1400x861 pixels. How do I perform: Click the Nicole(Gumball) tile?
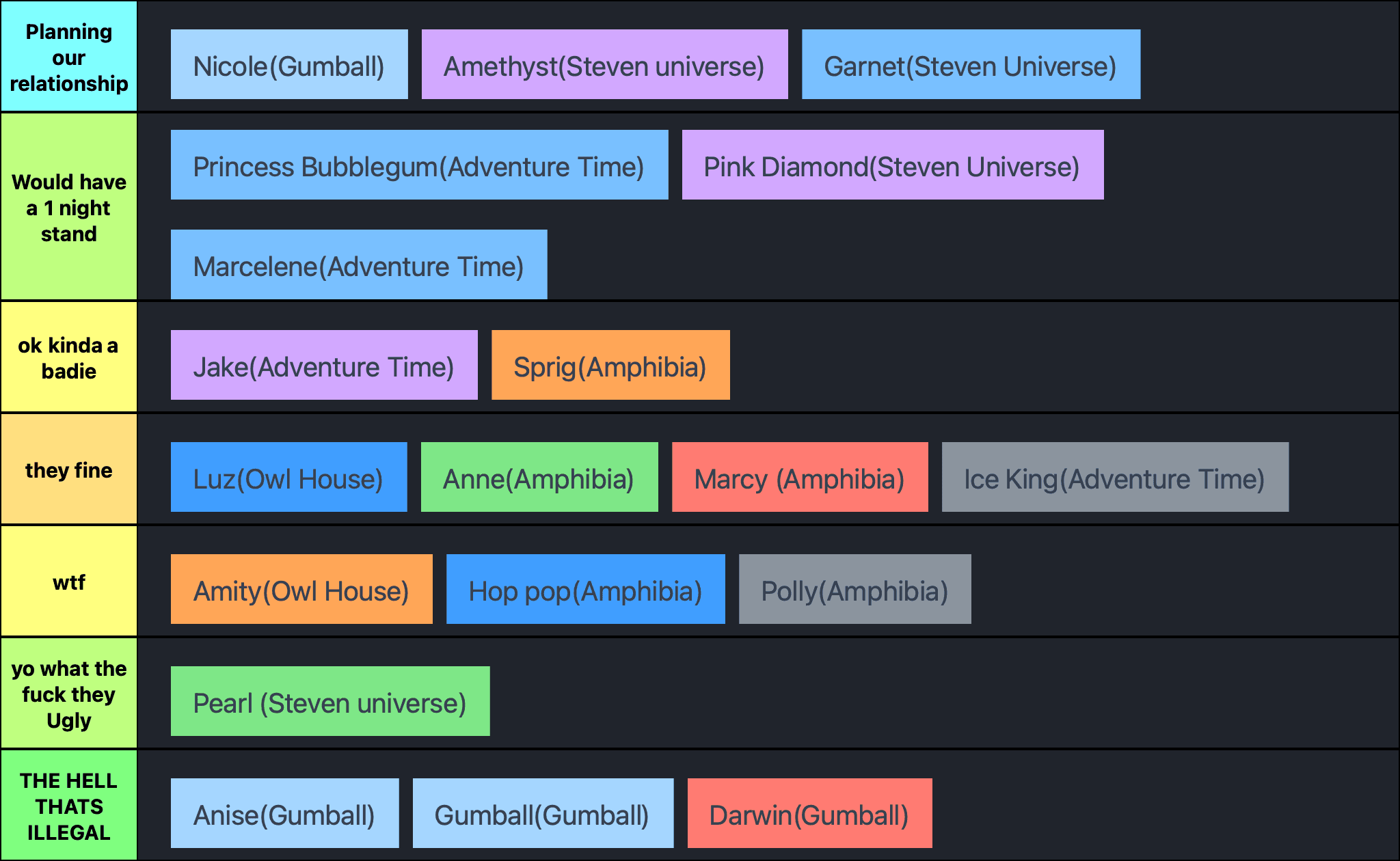pos(289,64)
